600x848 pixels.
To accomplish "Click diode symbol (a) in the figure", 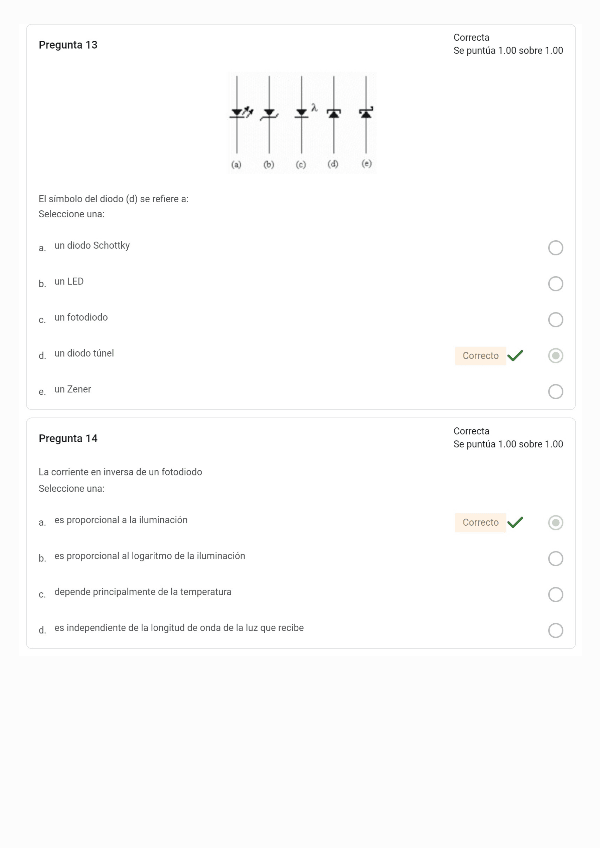I will [237, 113].
